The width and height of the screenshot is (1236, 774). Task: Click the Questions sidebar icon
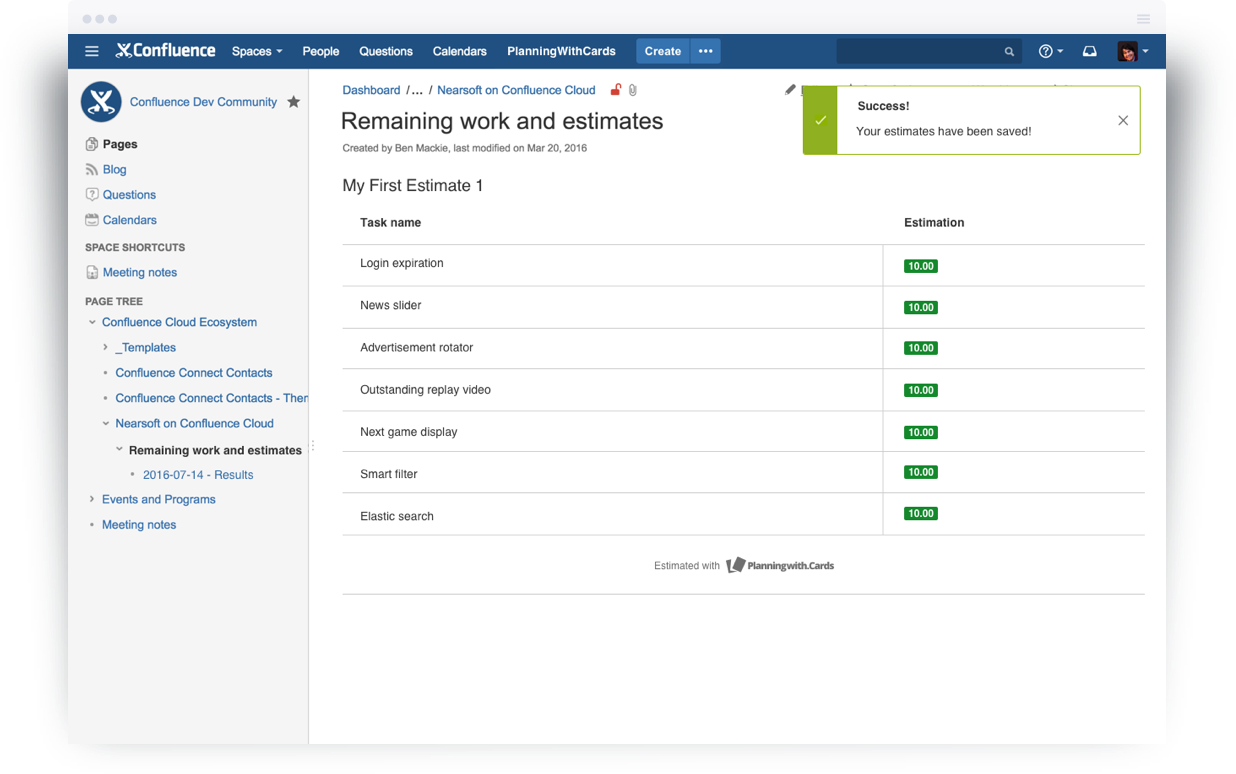pos(92,195)
